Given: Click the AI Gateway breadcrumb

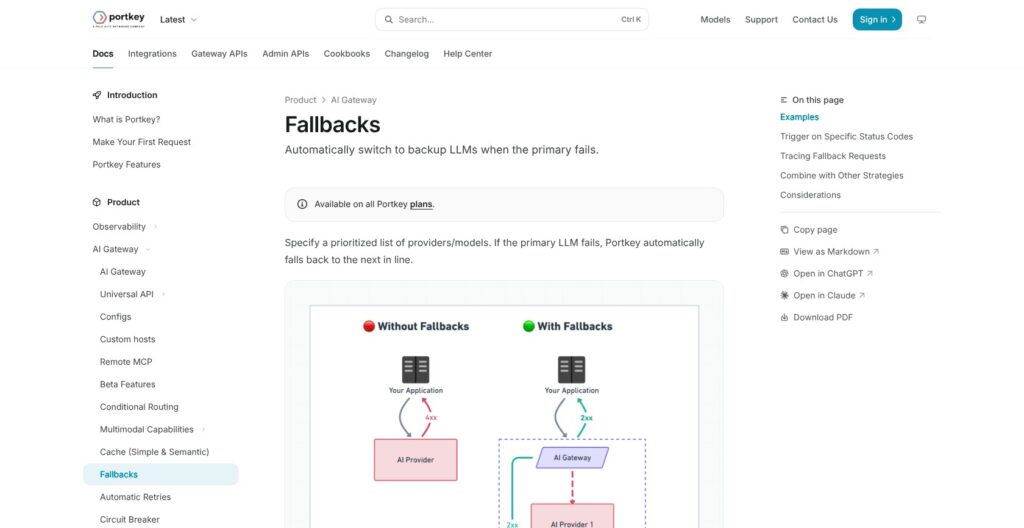Looking at the screenshot, I should pyautogui.click(x=353, y=100).
